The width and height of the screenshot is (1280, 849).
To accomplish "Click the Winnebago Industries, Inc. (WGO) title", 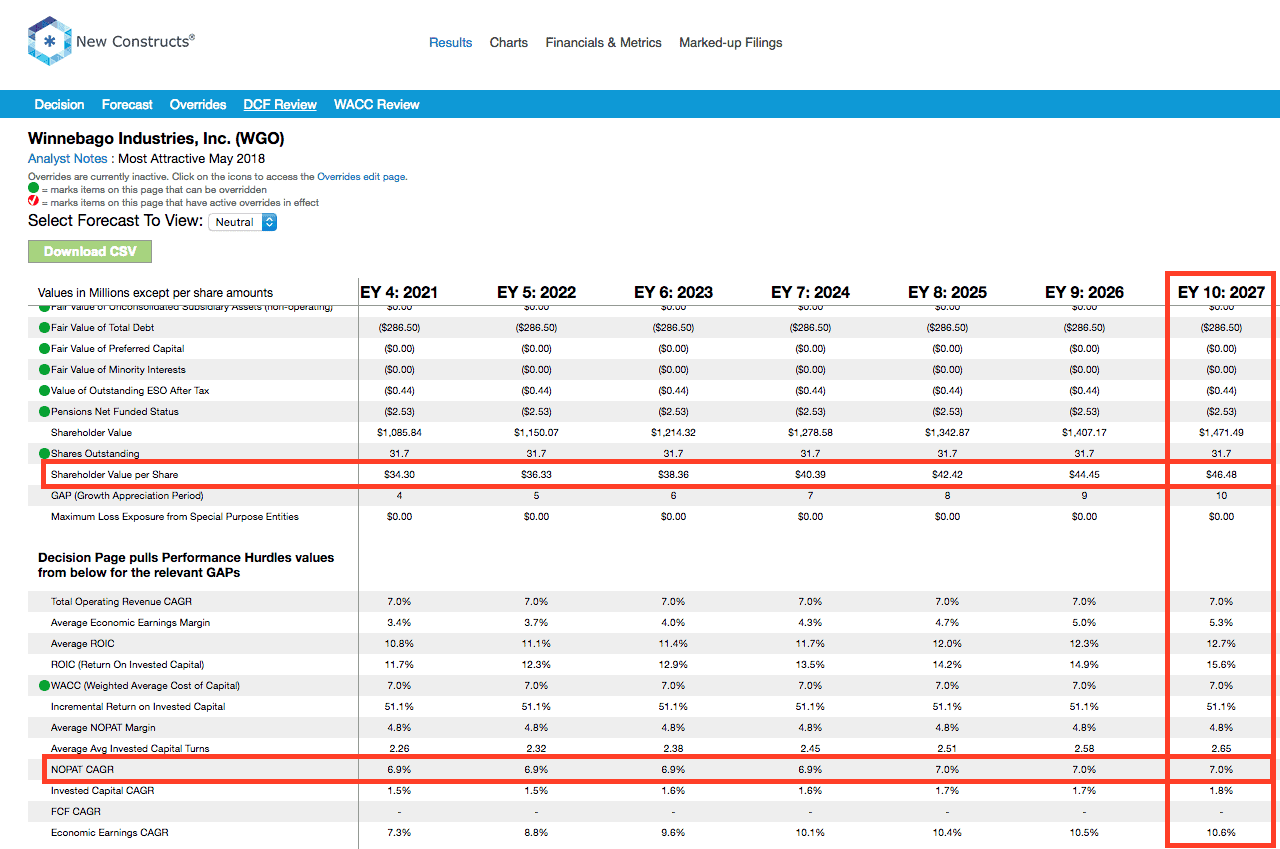I will click(156, 139).
